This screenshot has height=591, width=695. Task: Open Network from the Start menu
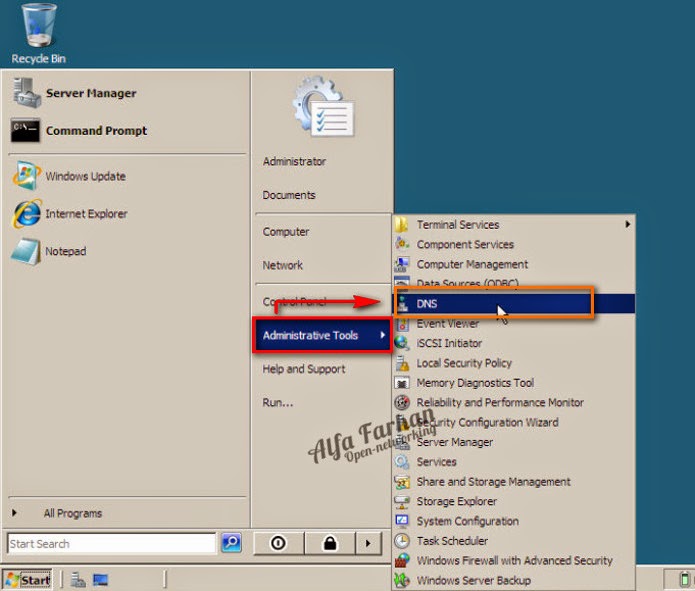[283, 265]
